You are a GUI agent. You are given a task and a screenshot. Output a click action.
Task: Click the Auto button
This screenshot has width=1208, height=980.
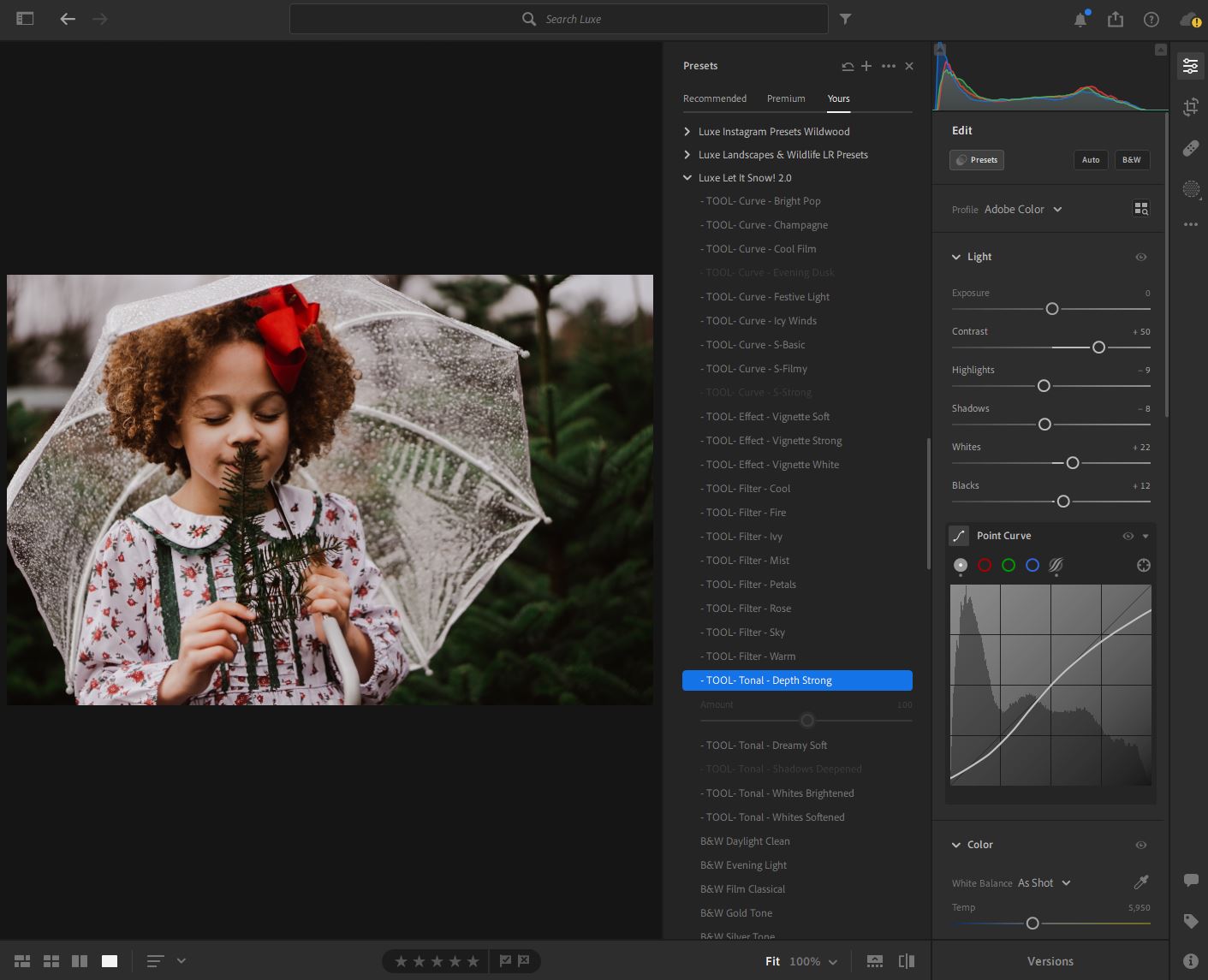pyautogui.click(x=1090, y=160)
